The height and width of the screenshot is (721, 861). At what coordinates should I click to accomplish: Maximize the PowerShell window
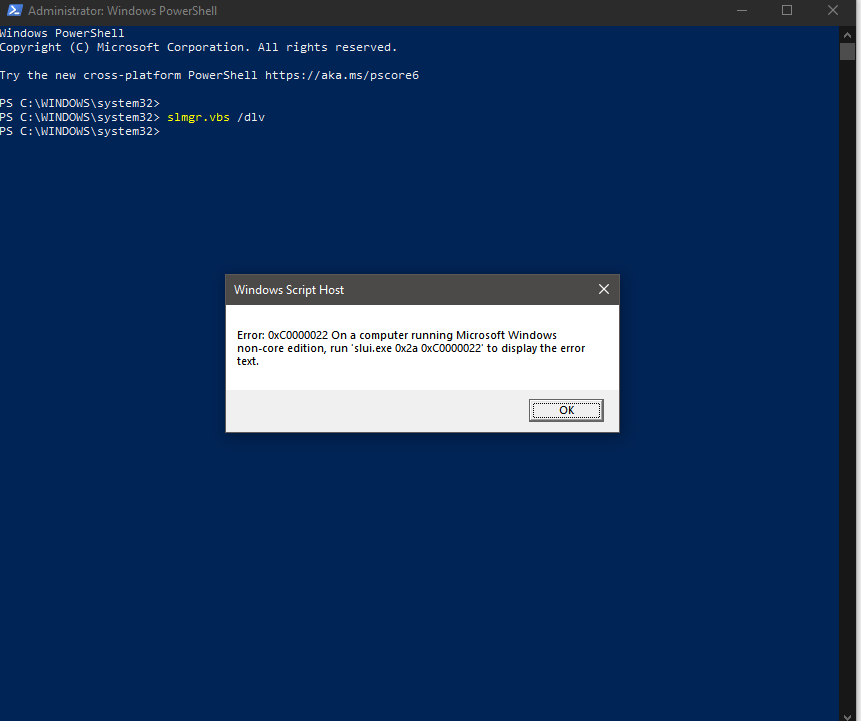click(787, 10)
